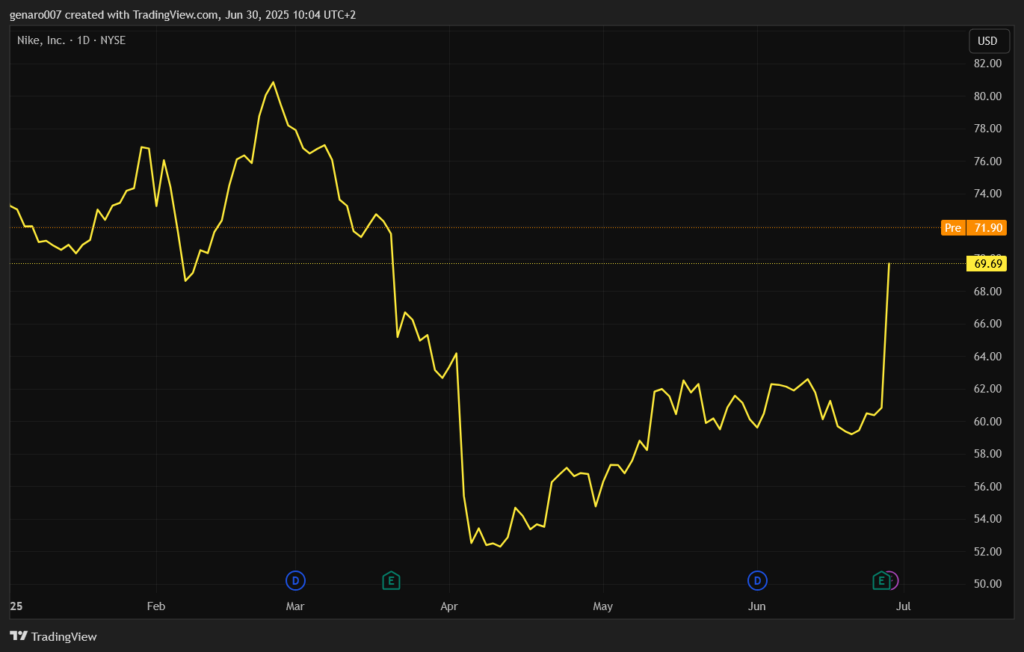Click the Jul label on time axis
The height and width of the screenshot is (652, 1024).
coord(903,606)
